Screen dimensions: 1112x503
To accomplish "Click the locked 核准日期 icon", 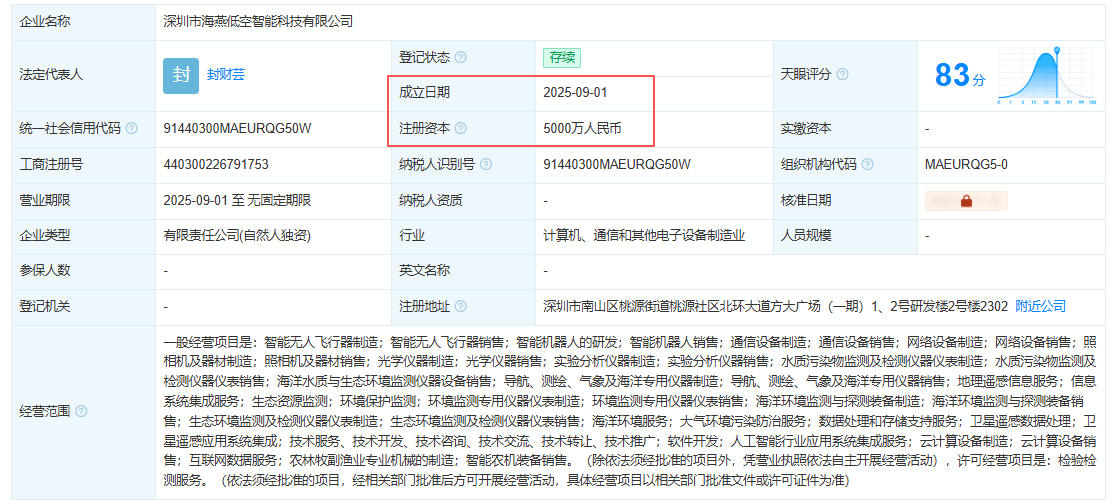I will click(x=966, y=201).
